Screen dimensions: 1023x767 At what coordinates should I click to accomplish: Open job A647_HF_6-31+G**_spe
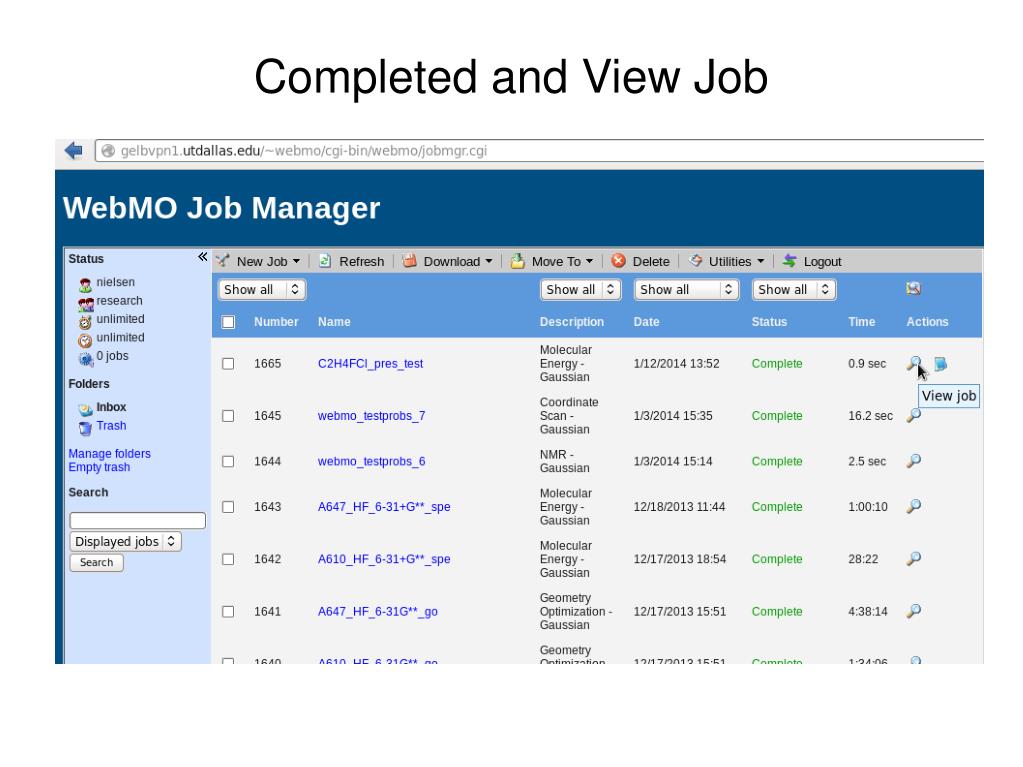(384, 507)
